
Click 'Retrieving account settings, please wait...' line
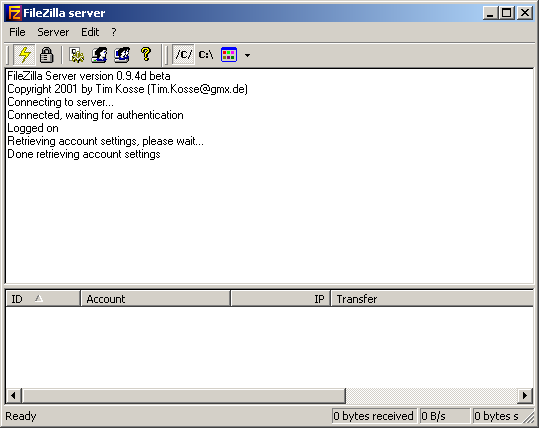pyautogui.click(x=106, y=141)
